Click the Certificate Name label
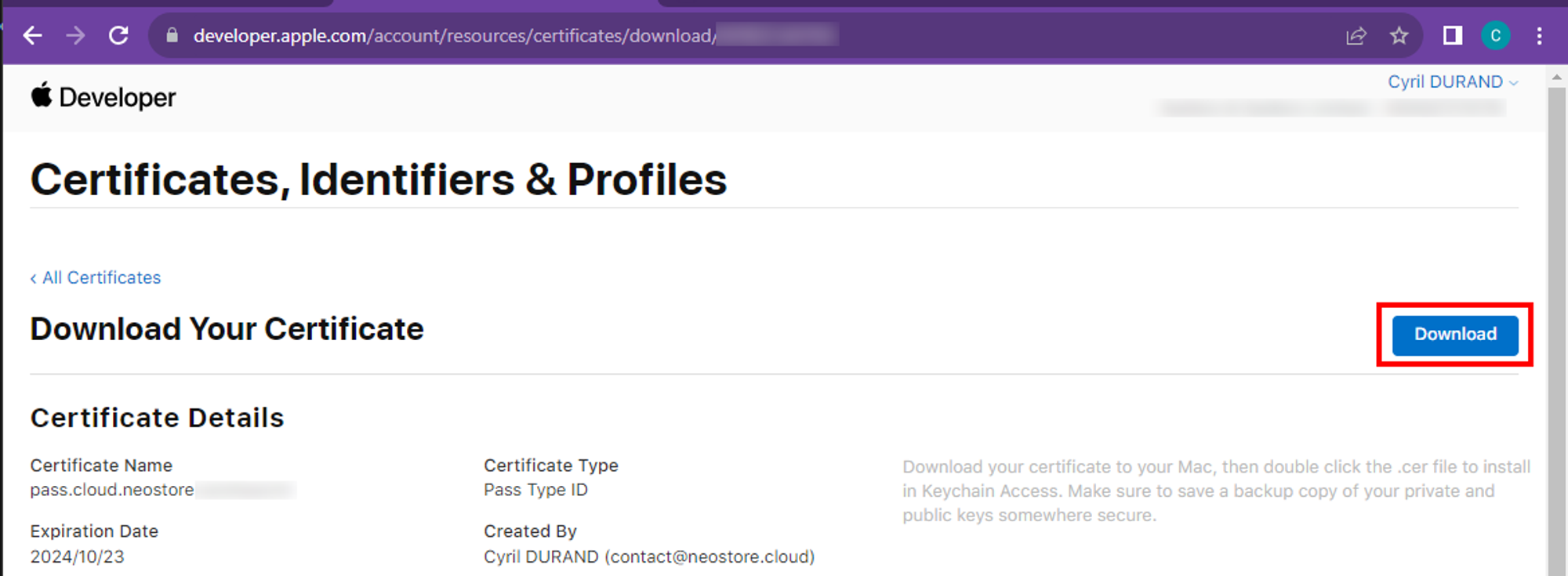Screen dimensions: 1568x576 point(101,466)
